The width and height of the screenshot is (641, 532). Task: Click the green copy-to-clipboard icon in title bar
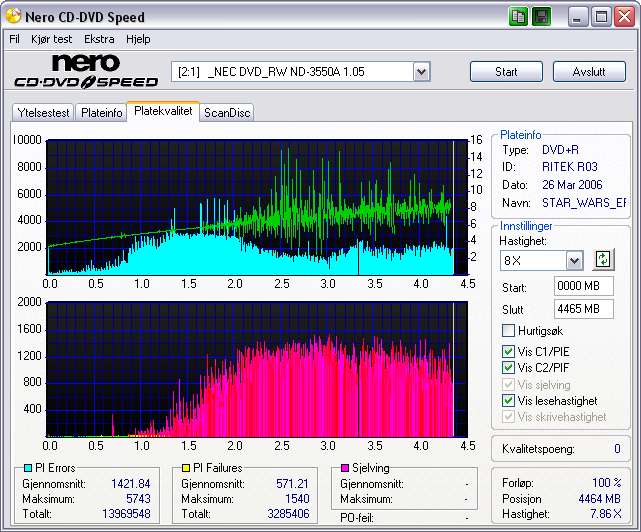point(518,16)
